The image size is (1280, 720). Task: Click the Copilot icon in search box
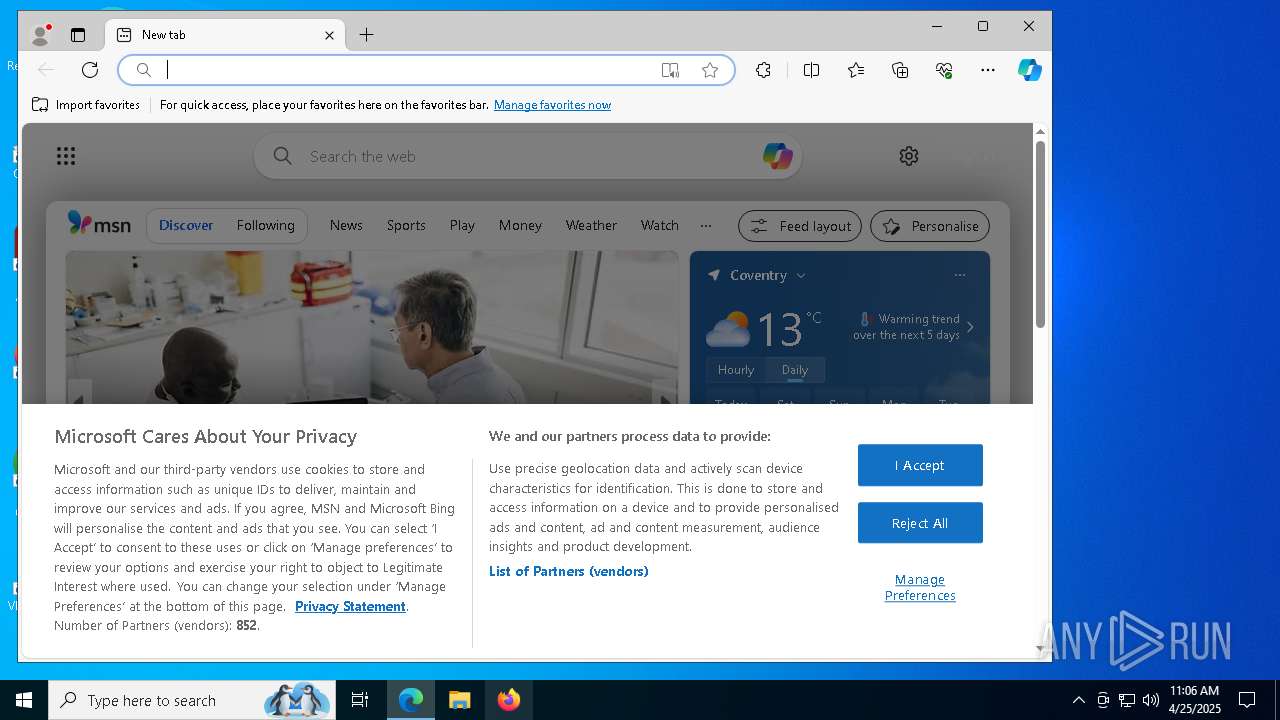[777, 156]
